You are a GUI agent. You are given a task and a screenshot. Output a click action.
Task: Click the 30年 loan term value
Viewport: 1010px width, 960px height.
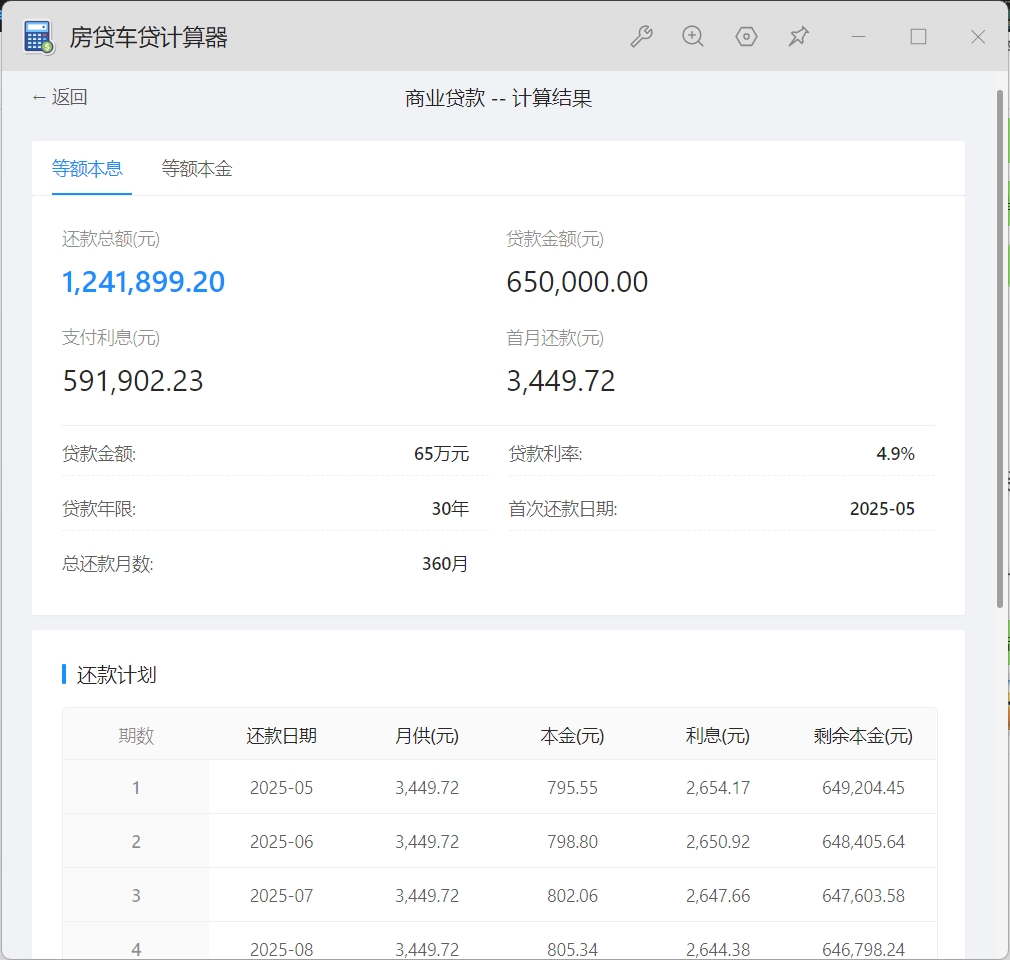[x=450, y=509]
